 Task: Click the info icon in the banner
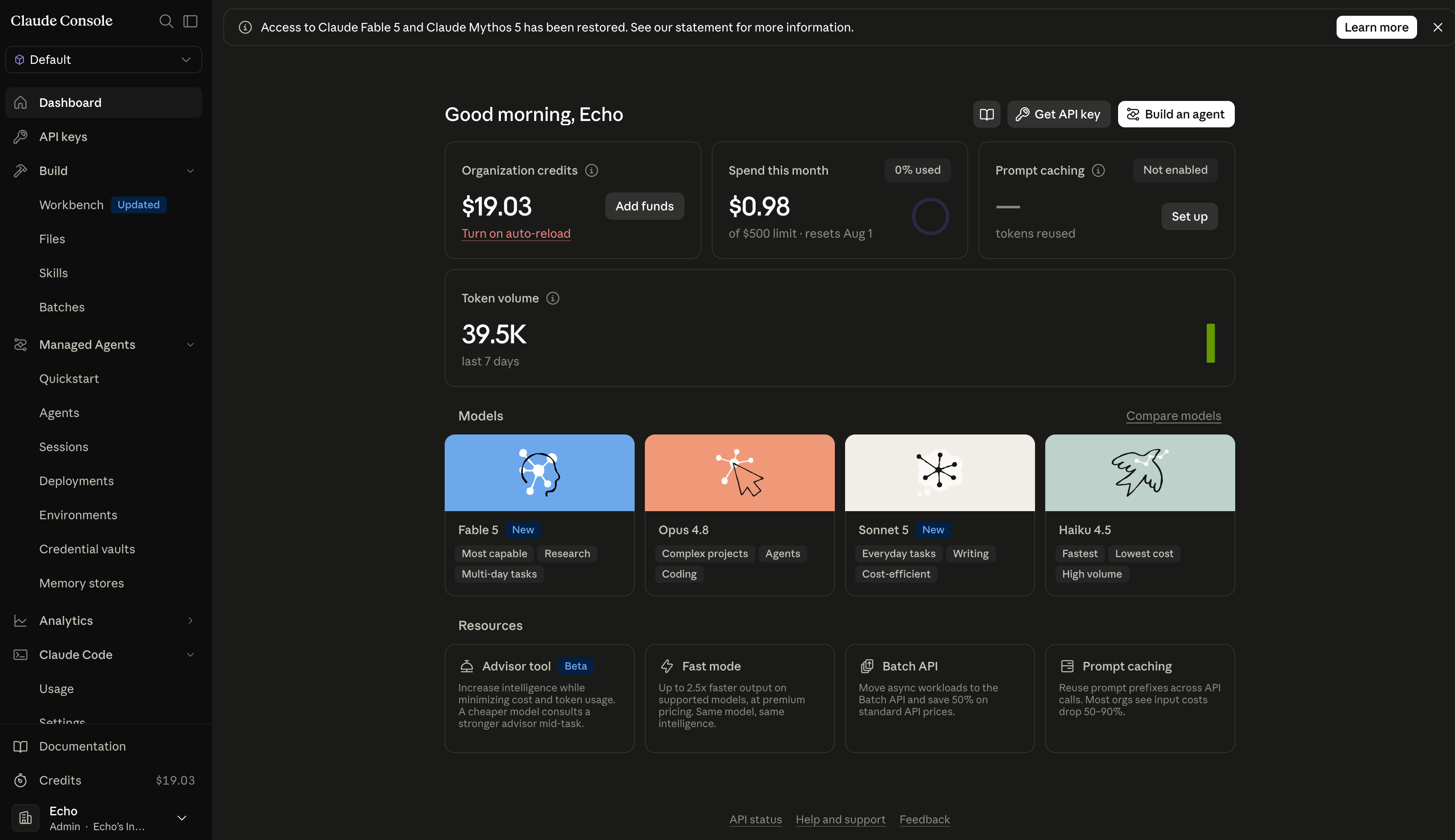coord(245,27)
